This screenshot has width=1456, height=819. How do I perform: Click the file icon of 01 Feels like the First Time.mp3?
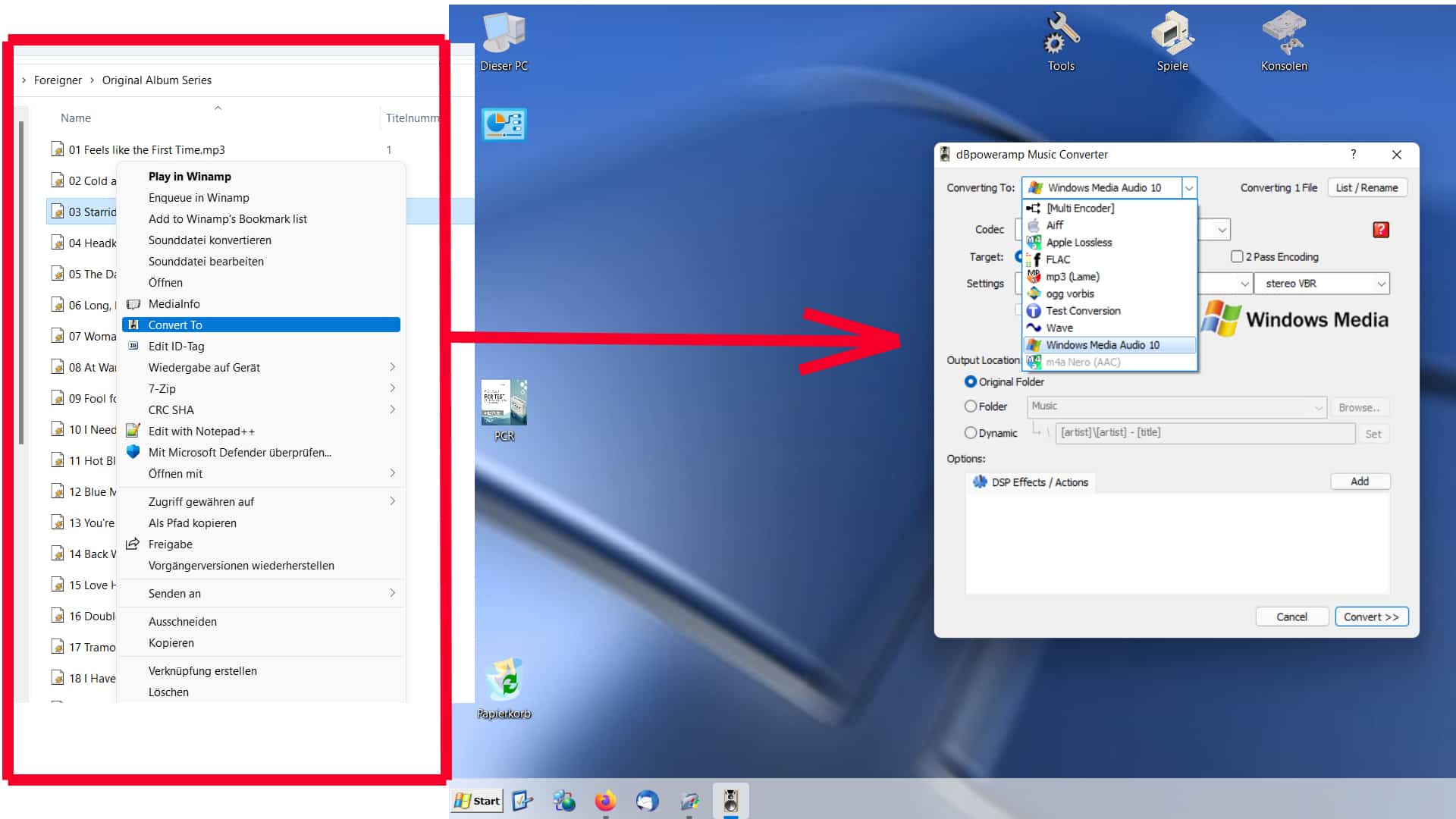point(57,149)
